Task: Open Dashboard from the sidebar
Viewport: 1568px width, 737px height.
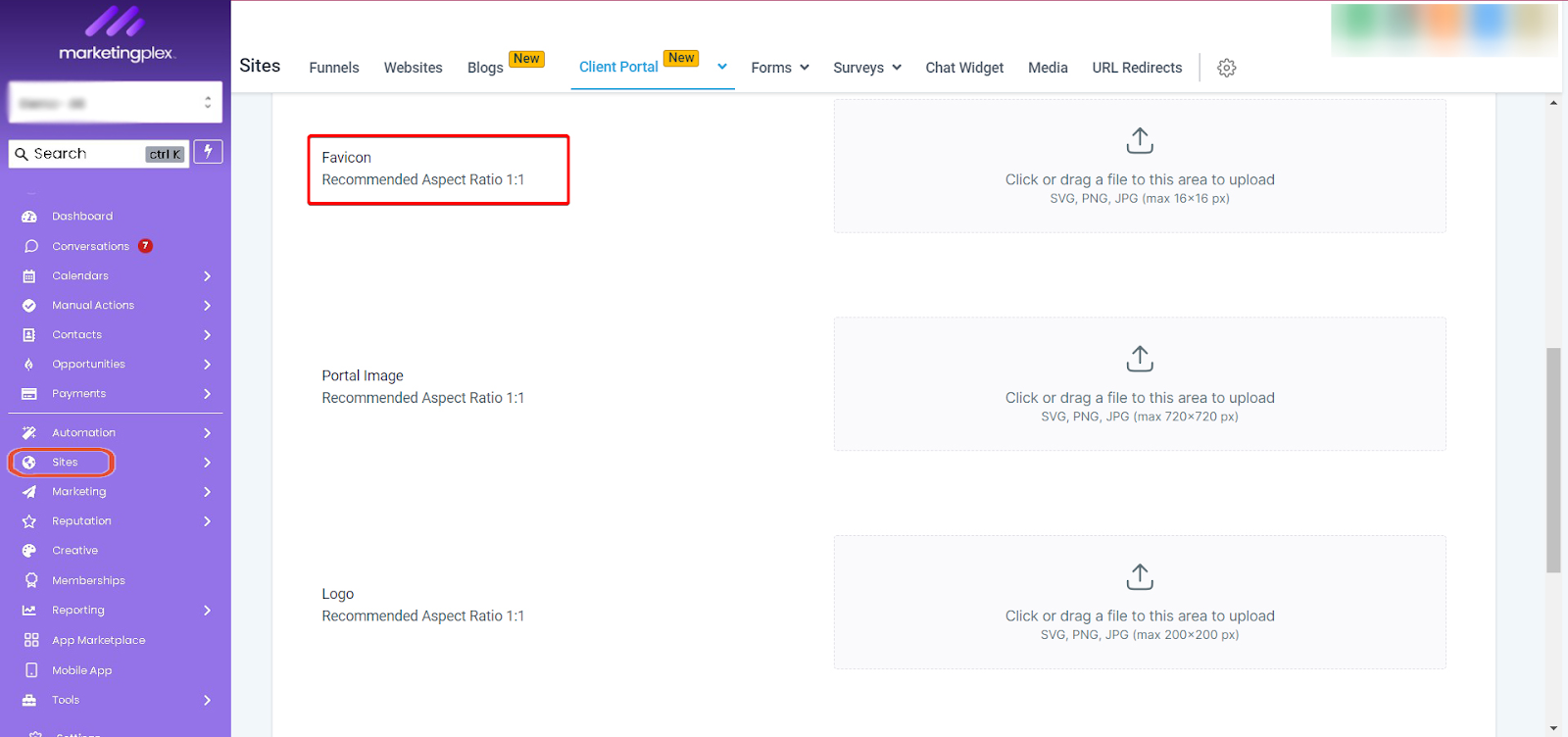Action: pyautogui.click(x=82, y=217)
